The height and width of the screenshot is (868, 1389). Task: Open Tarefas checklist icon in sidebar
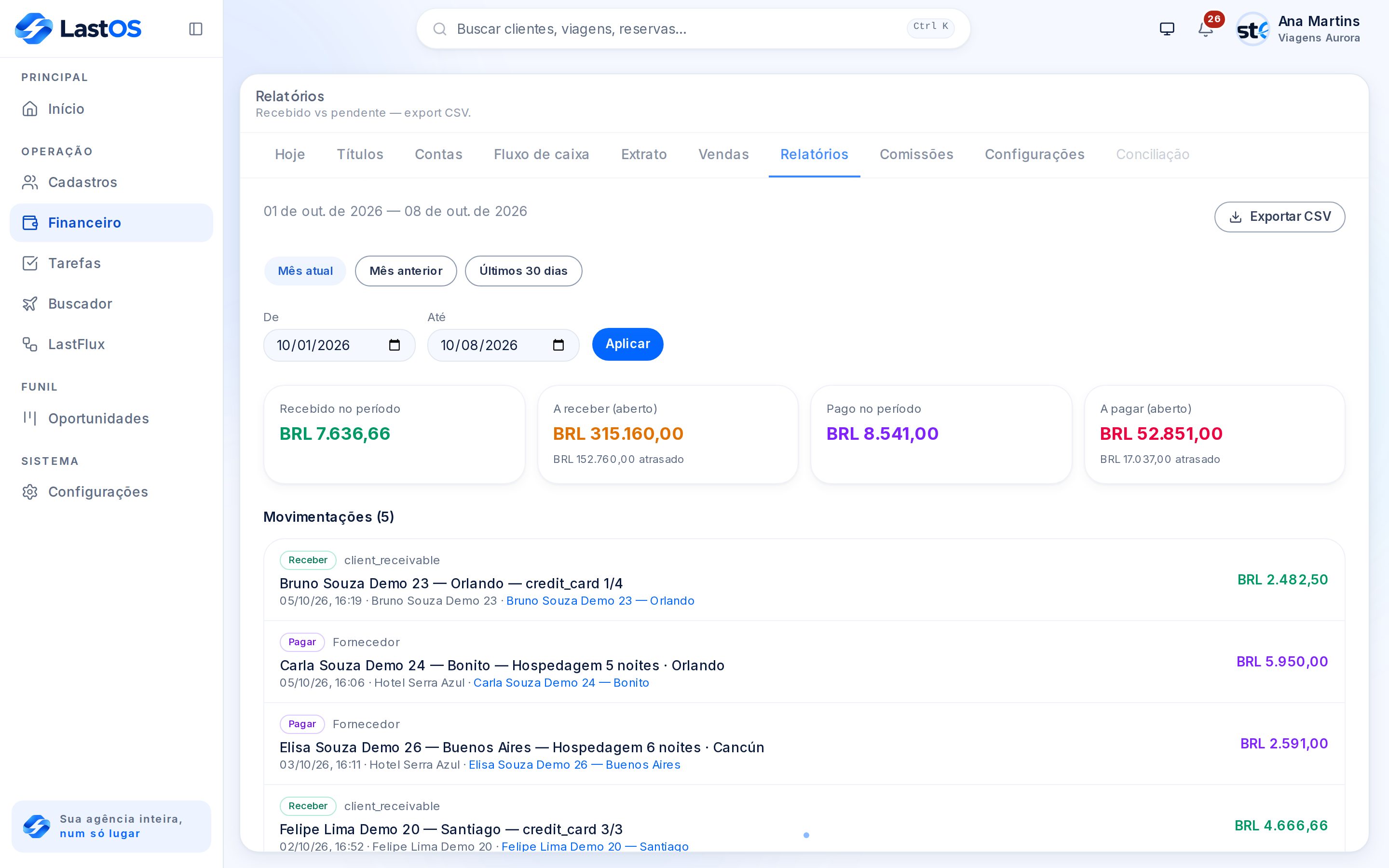point(30,263)
